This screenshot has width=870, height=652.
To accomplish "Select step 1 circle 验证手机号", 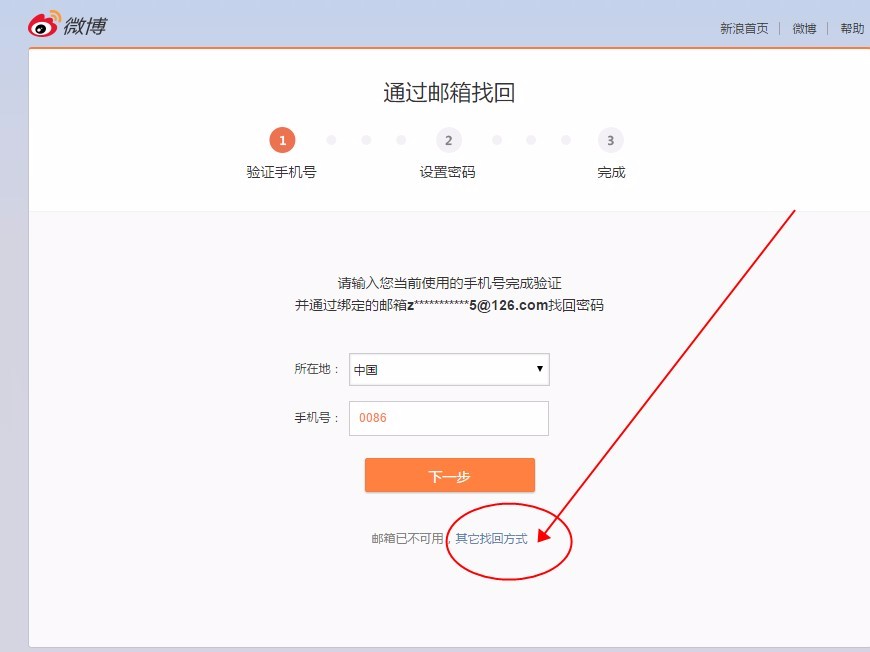I will [x=282, y=140].
